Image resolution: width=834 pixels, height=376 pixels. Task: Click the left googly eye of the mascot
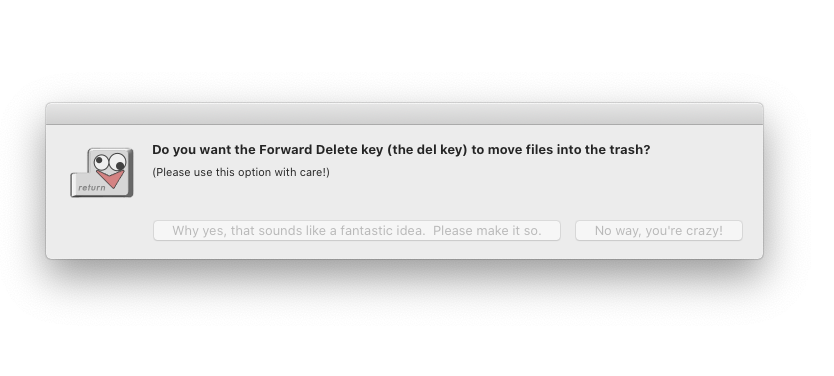click(x=101, y=162)
